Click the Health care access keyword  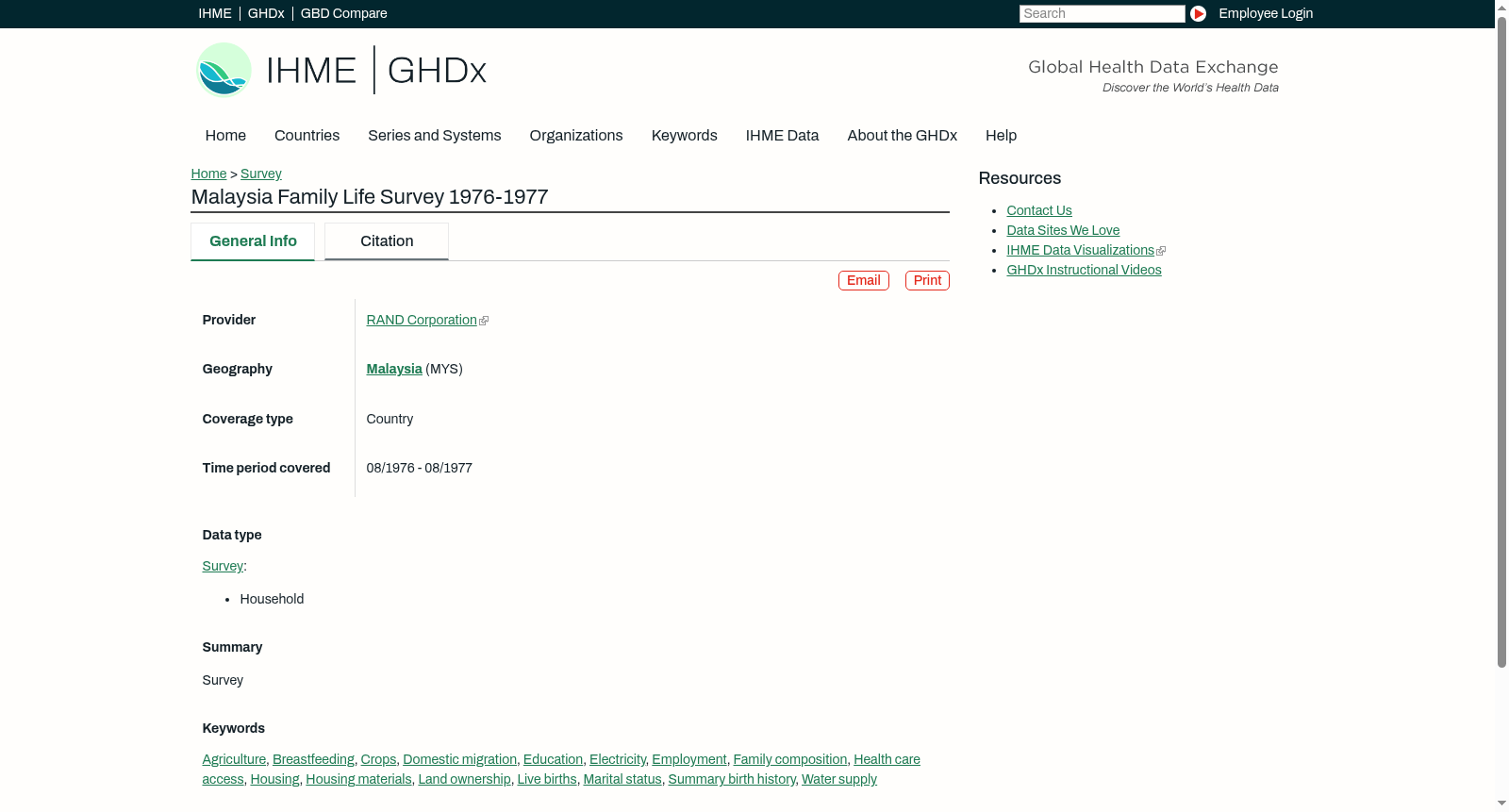point(887,760)
